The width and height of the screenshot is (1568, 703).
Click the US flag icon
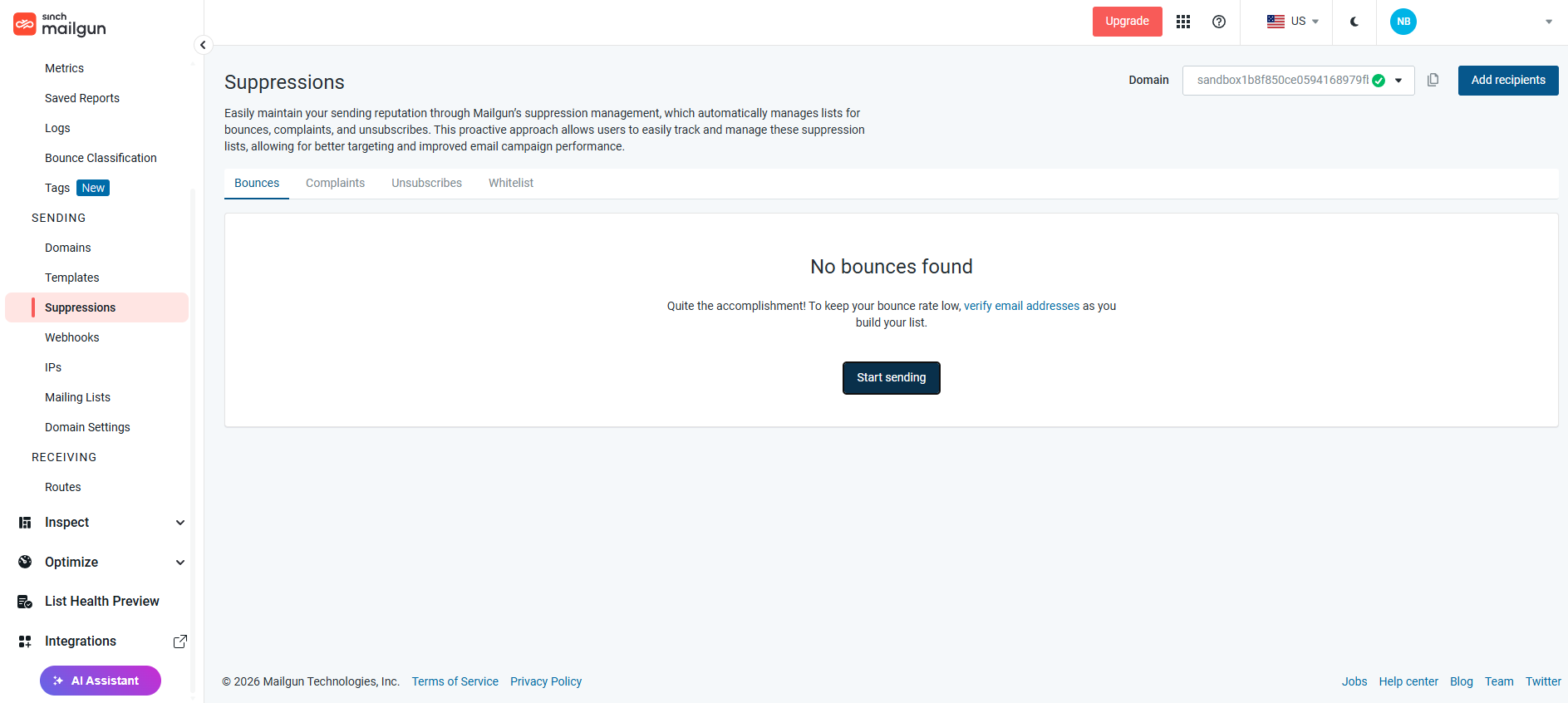pos(1276,22)
